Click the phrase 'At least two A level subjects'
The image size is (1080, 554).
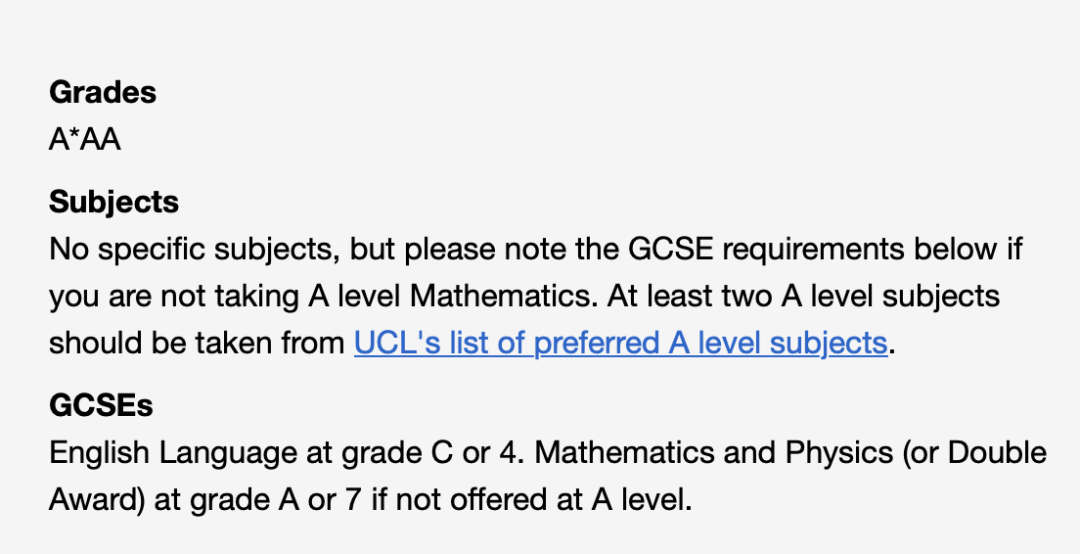tap(803, 296)
